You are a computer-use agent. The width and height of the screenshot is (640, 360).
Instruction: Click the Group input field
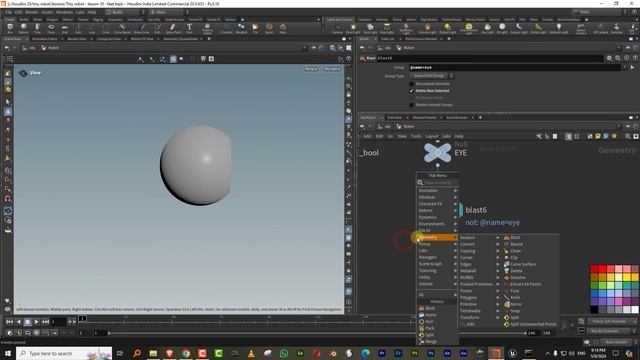pos(515,67)
